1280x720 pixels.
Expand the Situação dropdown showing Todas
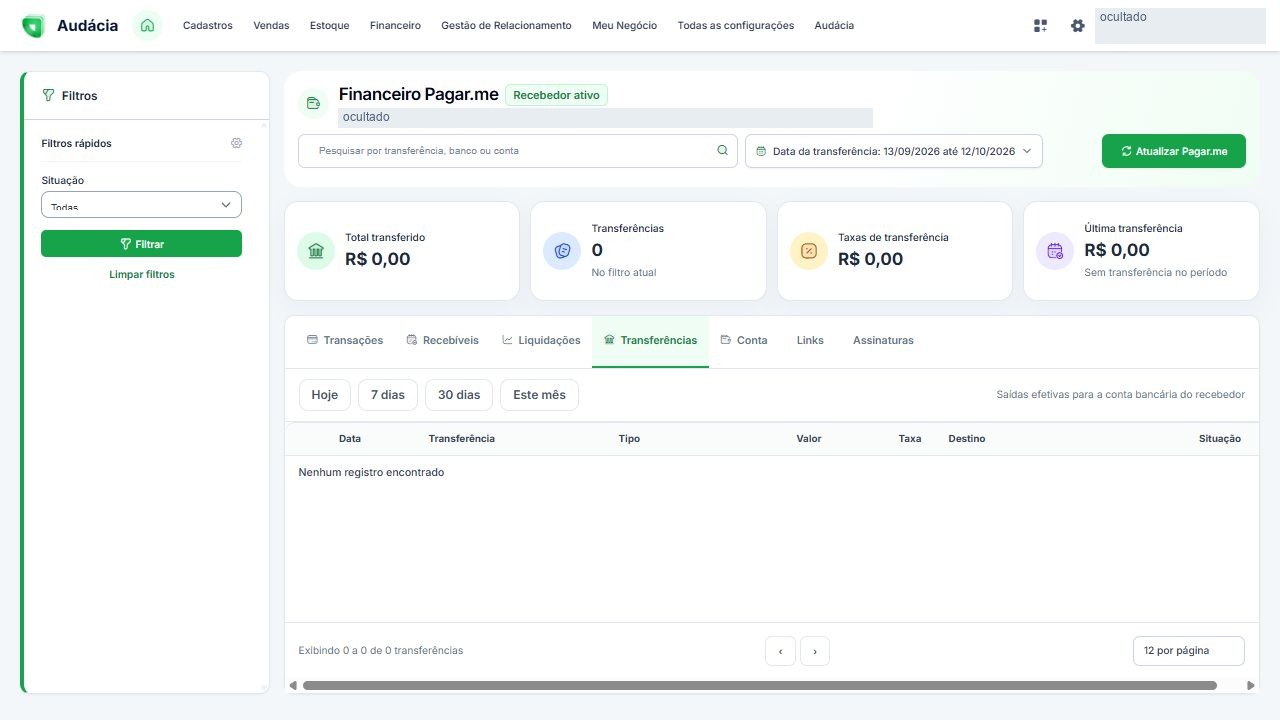[x=141, y=204]
